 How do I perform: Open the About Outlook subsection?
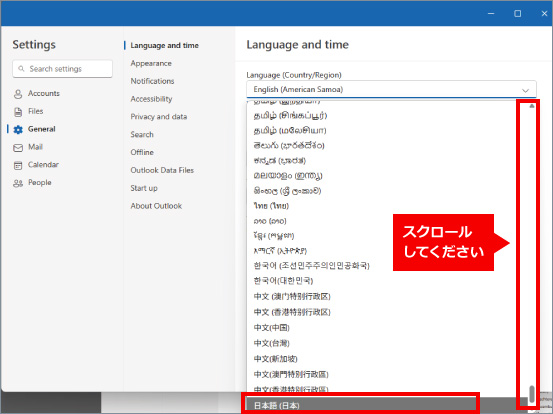(x=156, y=206)
